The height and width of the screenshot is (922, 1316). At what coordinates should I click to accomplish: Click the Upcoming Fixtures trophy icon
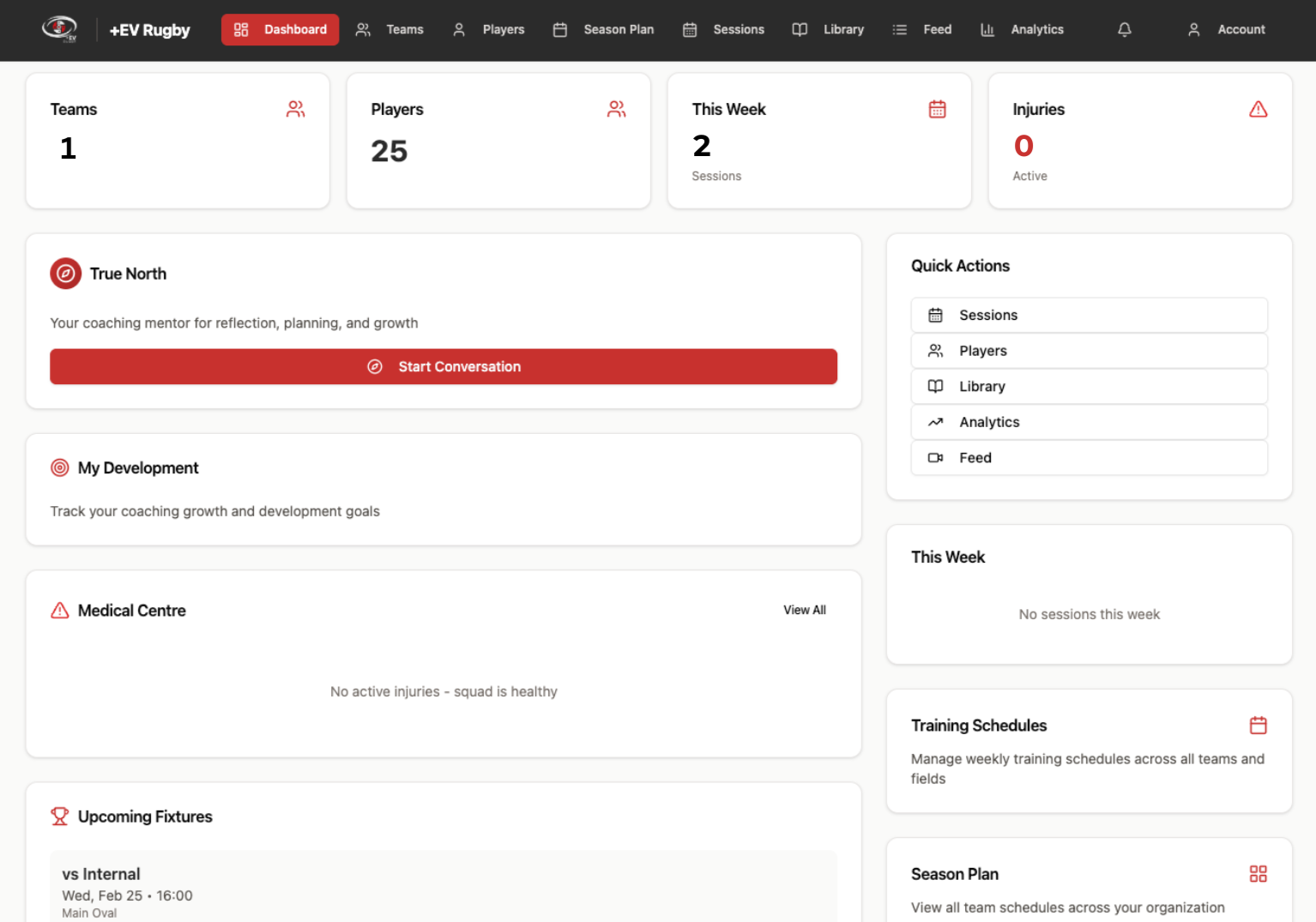click(59, 816)
